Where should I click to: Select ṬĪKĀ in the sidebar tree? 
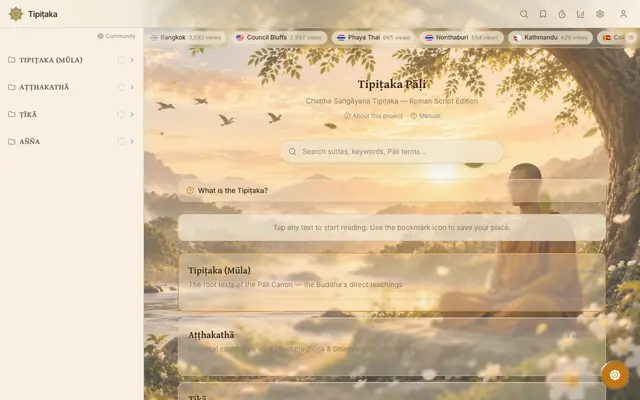(28, 114)
